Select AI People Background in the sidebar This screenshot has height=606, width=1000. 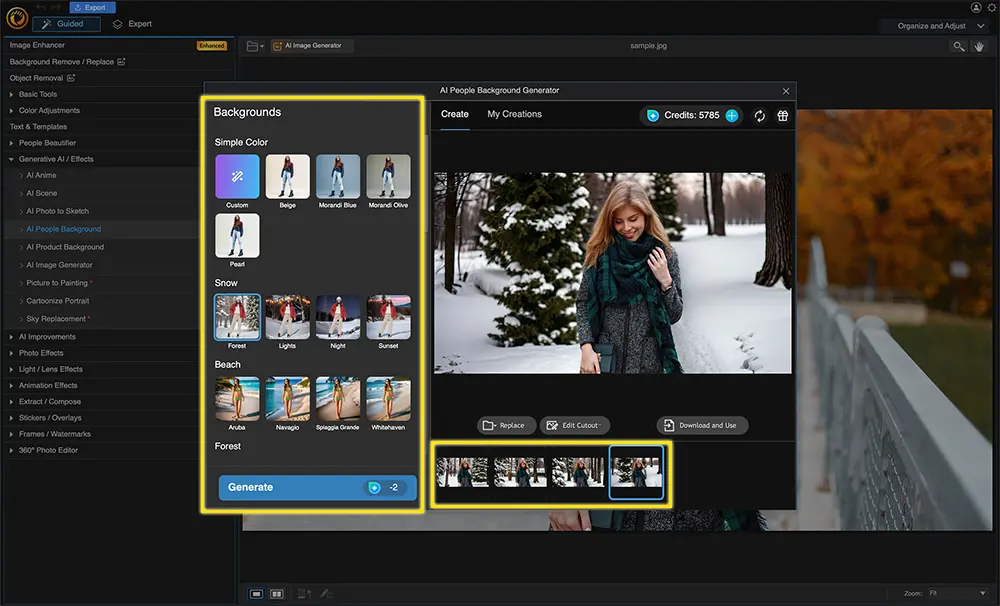(x=62, y=229)
